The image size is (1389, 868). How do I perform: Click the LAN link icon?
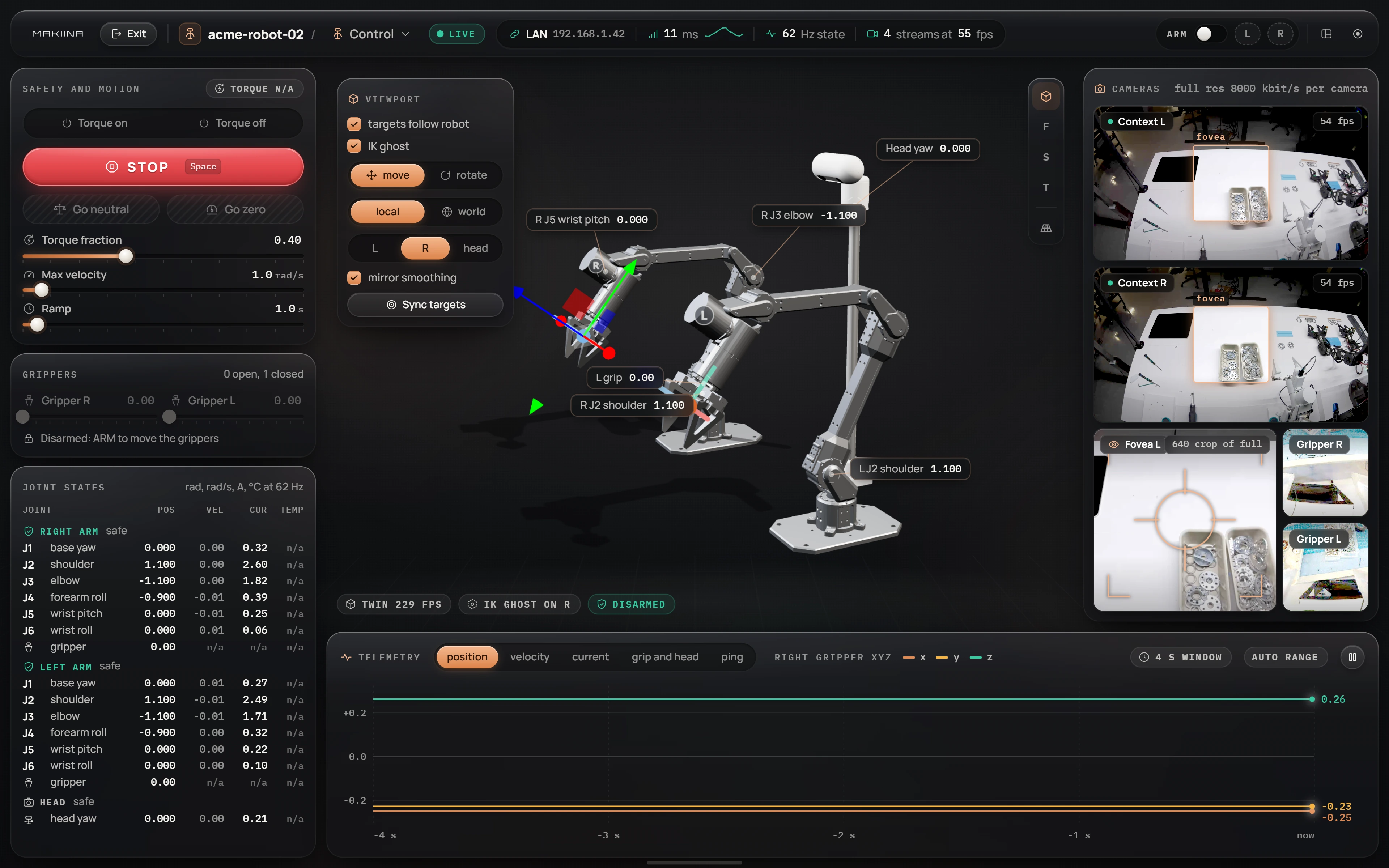(515, 34)
